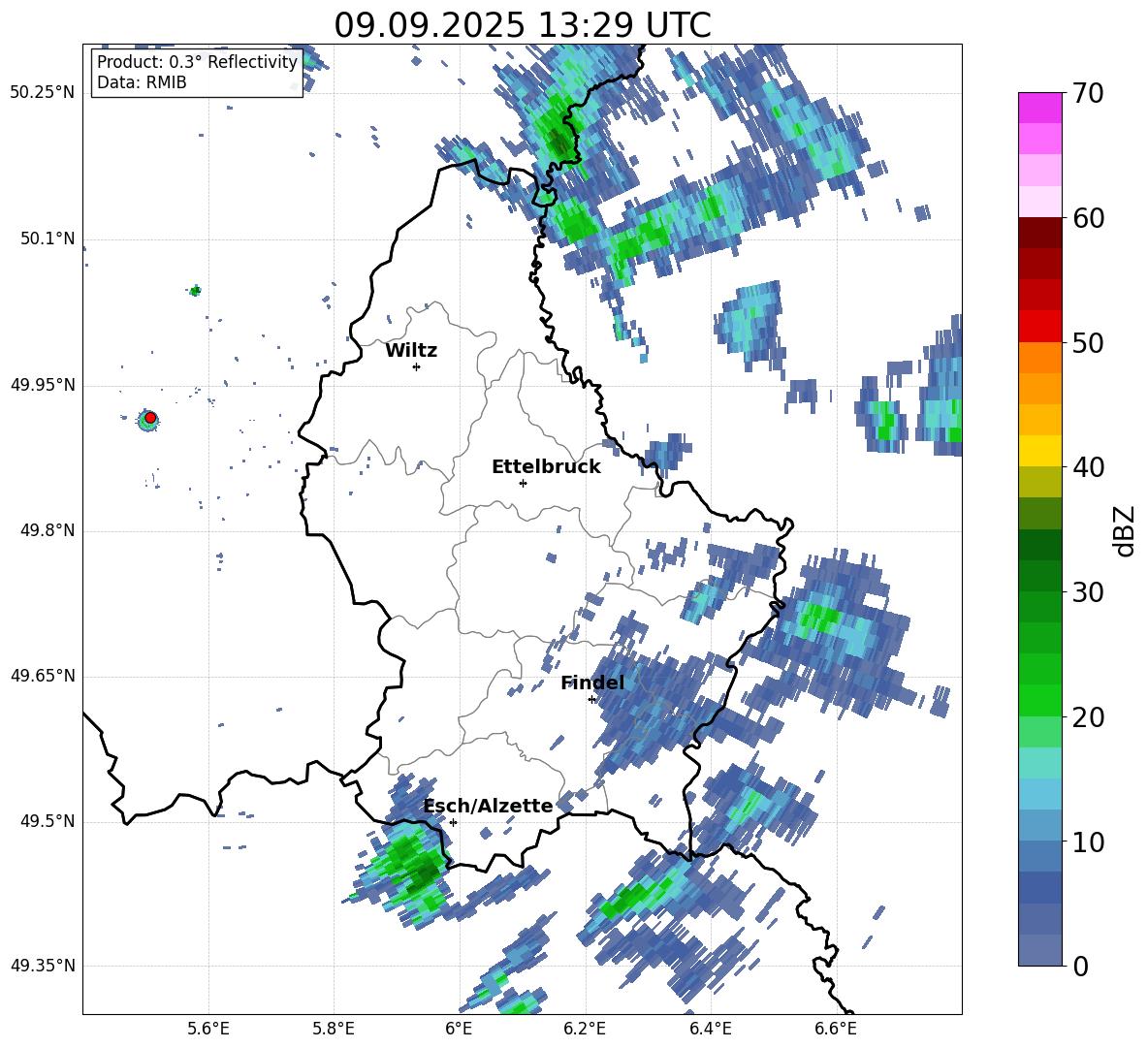The height and width of the screenshot is (1048, 1148).
Task: Select the Ettelbruck station label
Action: 546,467
